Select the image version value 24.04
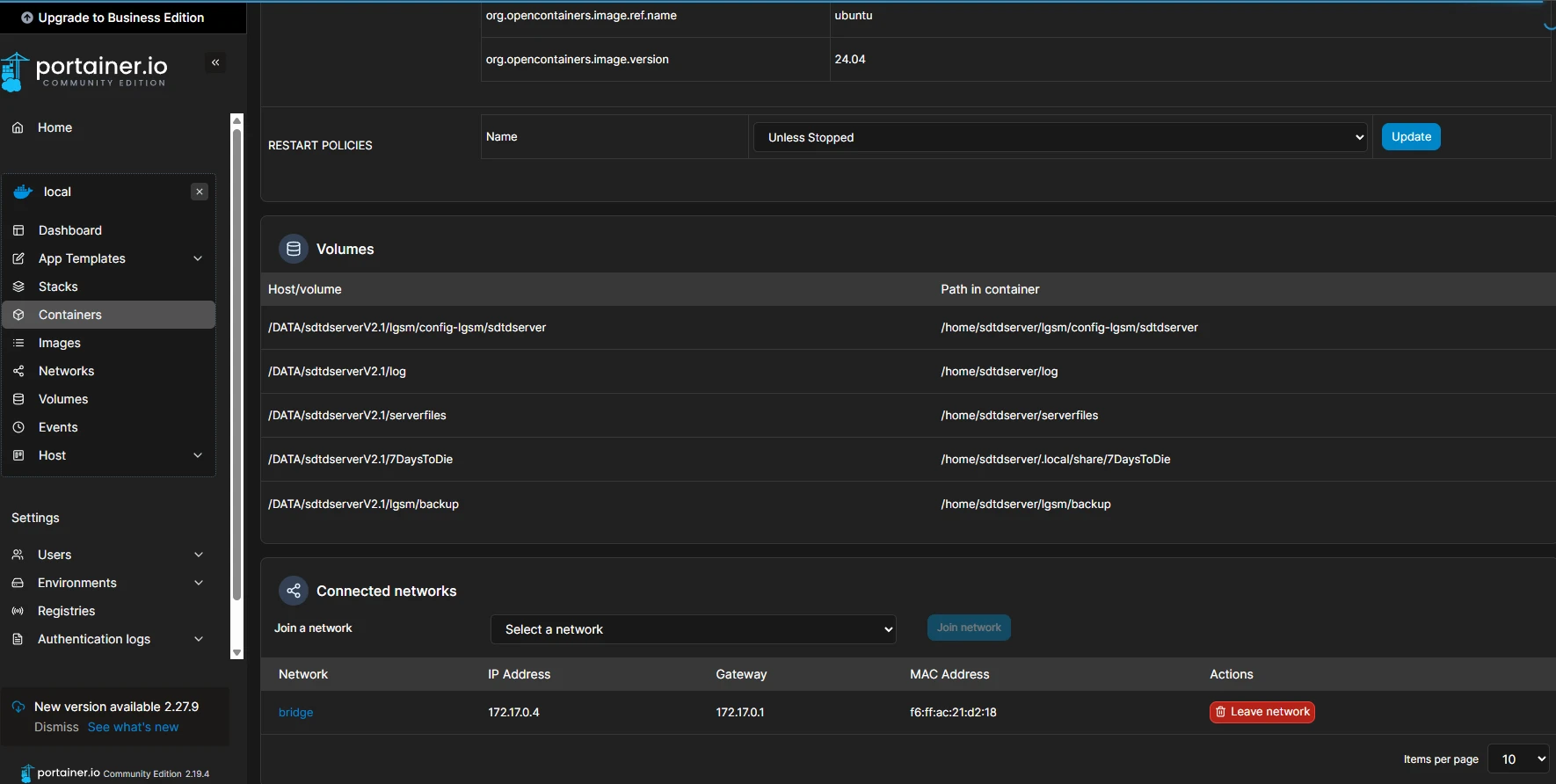Screen dimensions: 1556x784 850,59
